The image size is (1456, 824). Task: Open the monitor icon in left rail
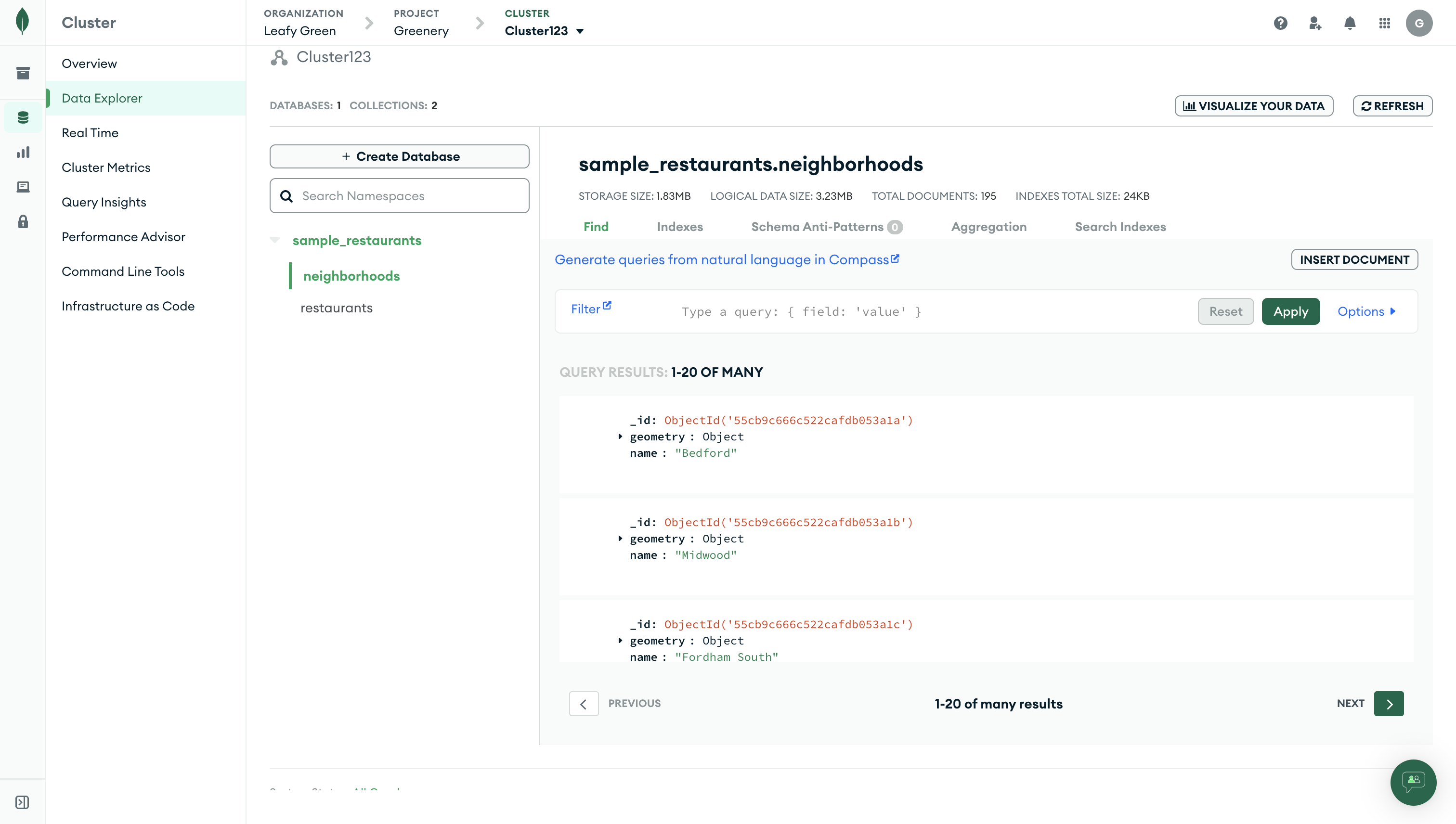23,186
